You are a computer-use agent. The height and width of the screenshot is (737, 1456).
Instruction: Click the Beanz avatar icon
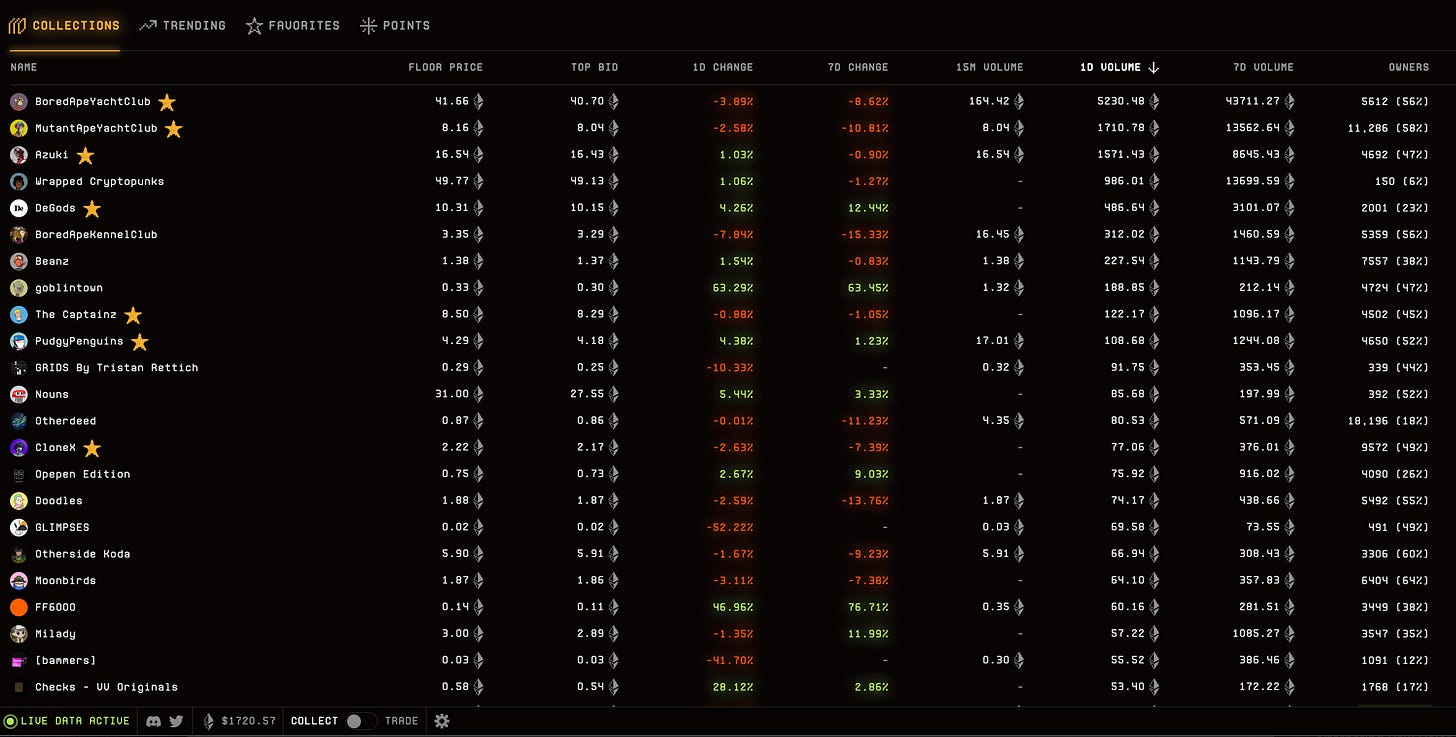coord(19,261)
